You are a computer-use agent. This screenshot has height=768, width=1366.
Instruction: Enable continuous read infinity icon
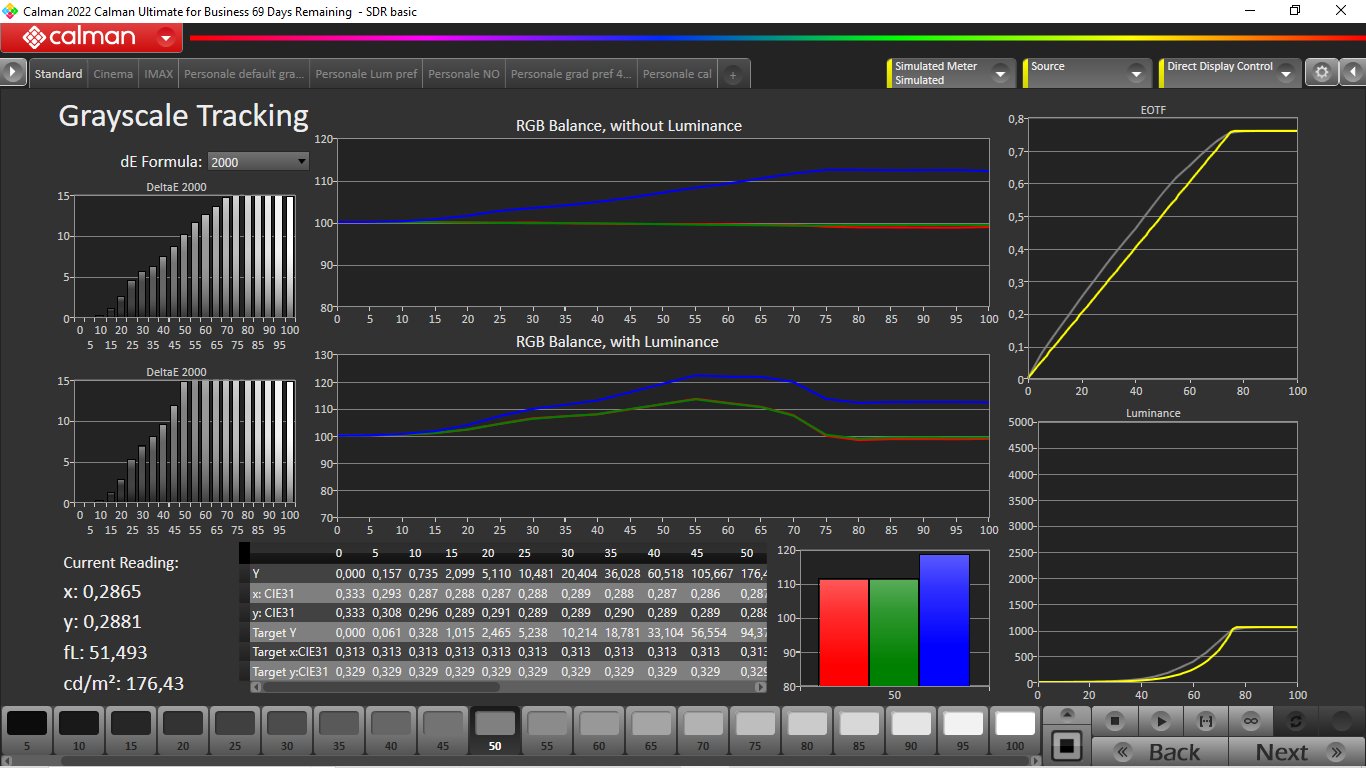click(x=1250, y=721)
